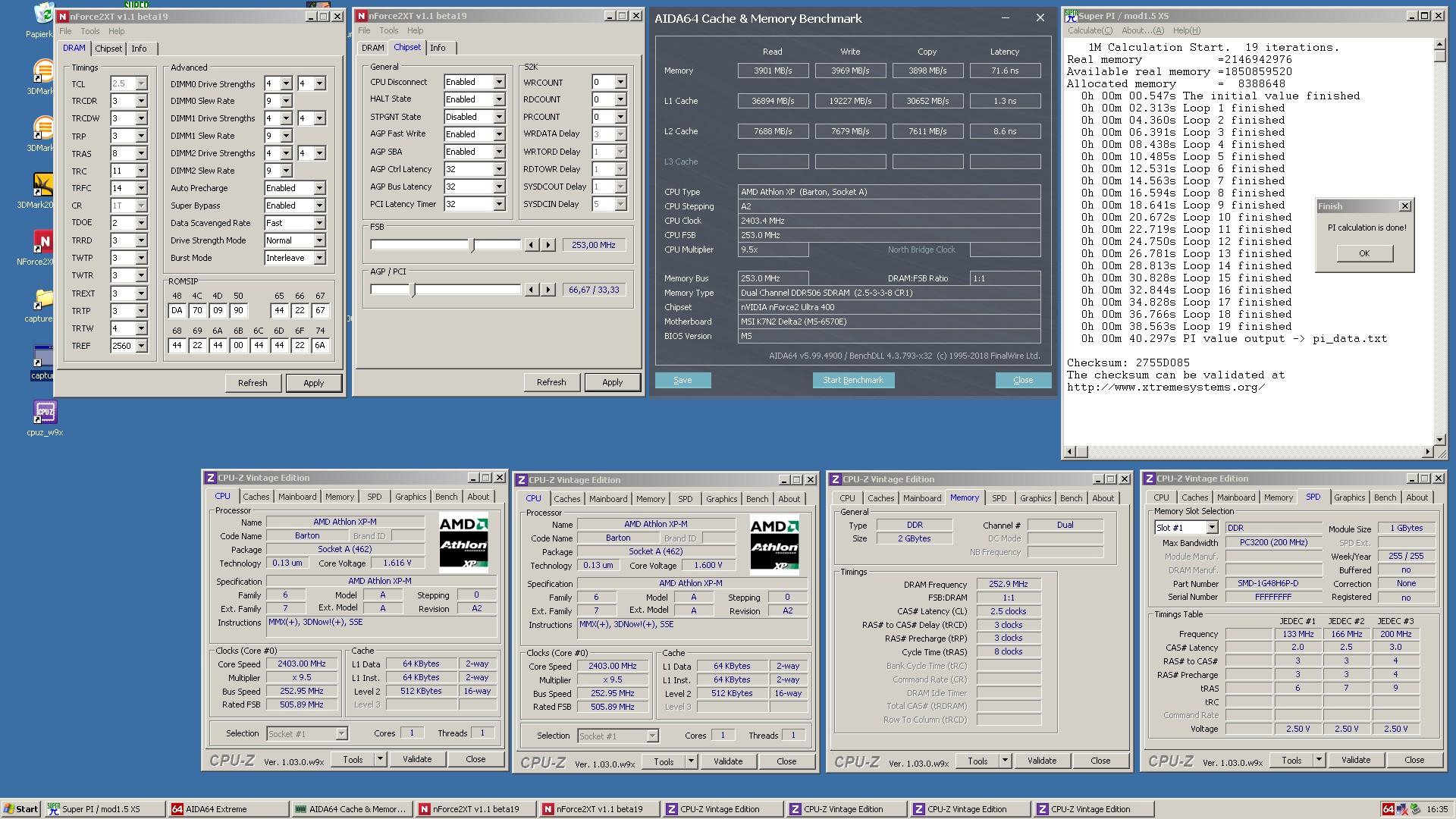
Task: Click Save in AIDA64 benchmark window
Action: pyautogui.click(x=682, y=380)
